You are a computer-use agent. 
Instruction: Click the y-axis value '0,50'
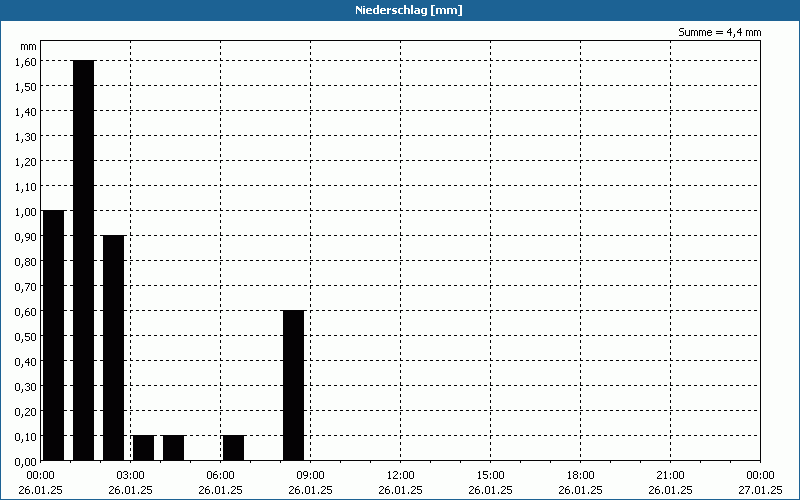26,336
